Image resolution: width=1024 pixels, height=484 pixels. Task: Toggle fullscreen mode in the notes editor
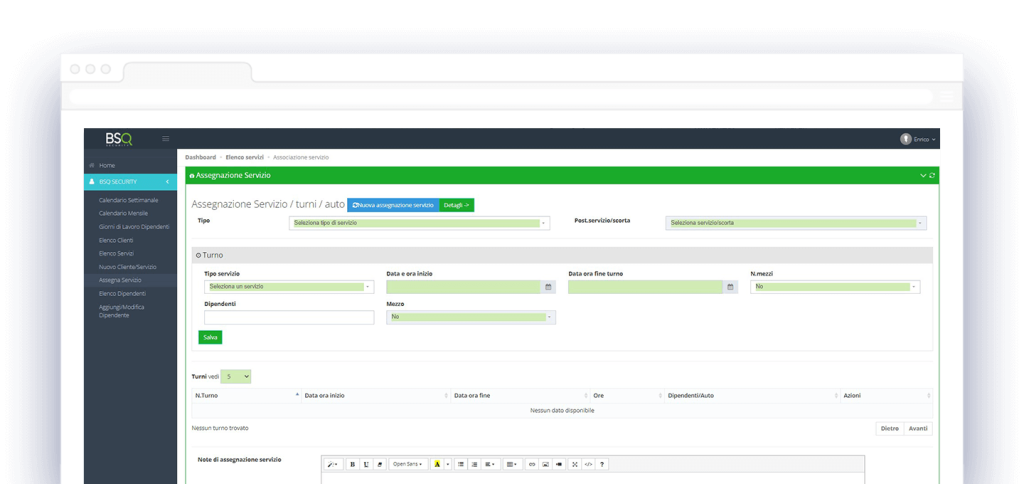tap(574, 464)
